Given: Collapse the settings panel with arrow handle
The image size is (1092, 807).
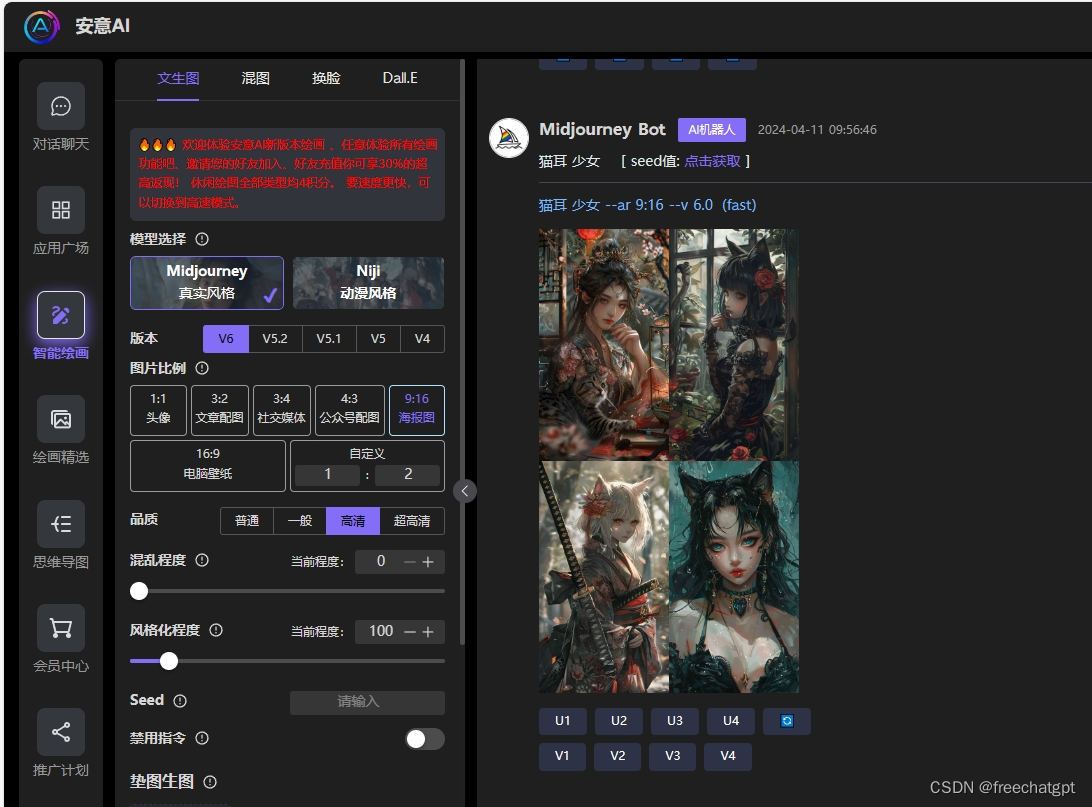Looking at the screenshot, I should (x=465, y=491).
